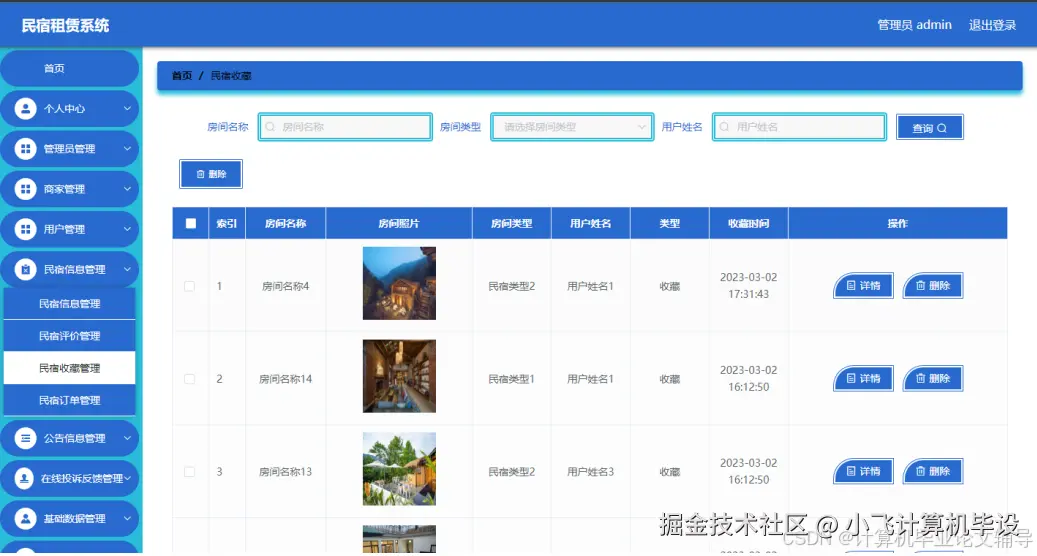Image resolution: width=1037 pixels, height=556 pixels.
Task: Open room photo thumbnail for 房间名称13
Action: pos(399,469)
